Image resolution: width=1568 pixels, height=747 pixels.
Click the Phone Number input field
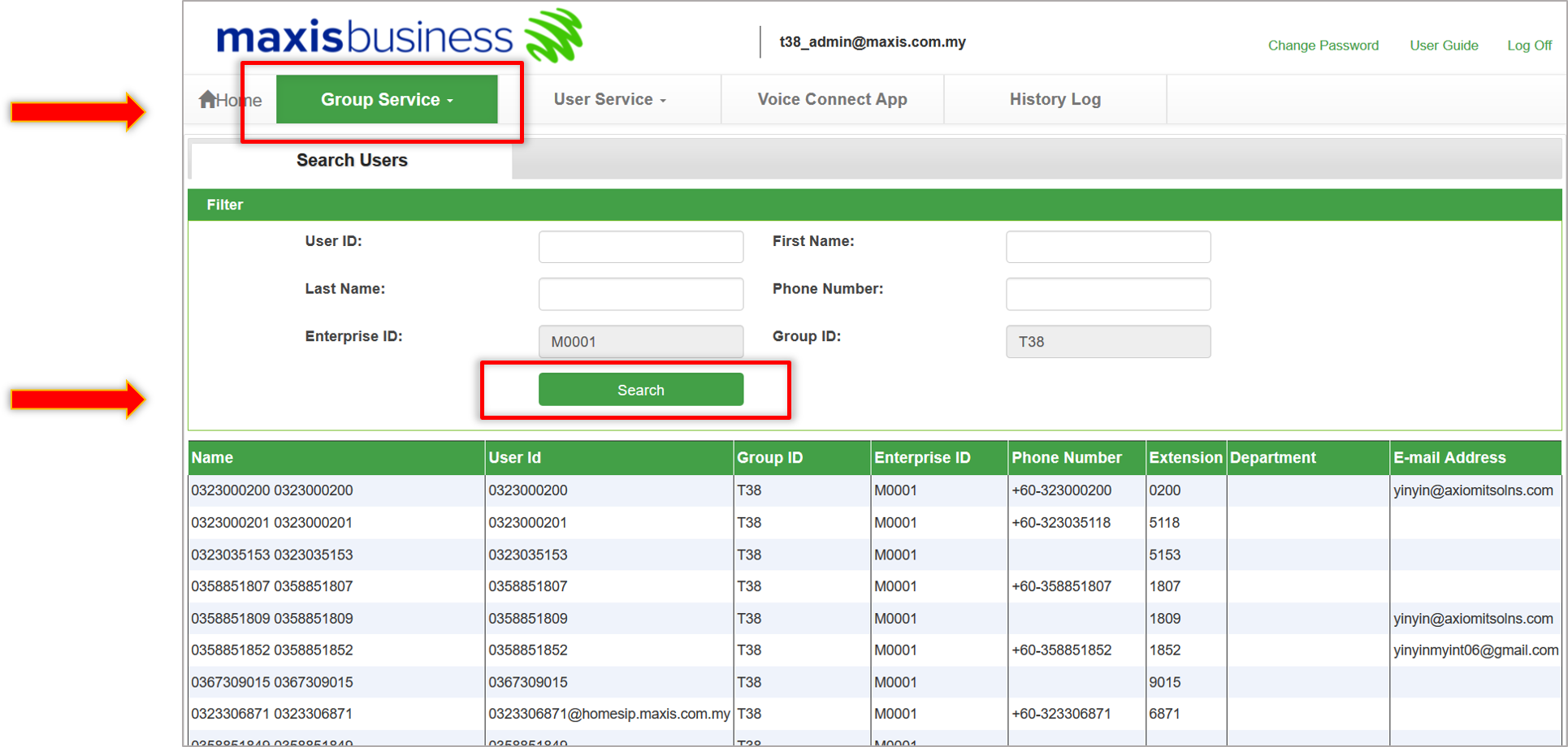click(1107, 294)
